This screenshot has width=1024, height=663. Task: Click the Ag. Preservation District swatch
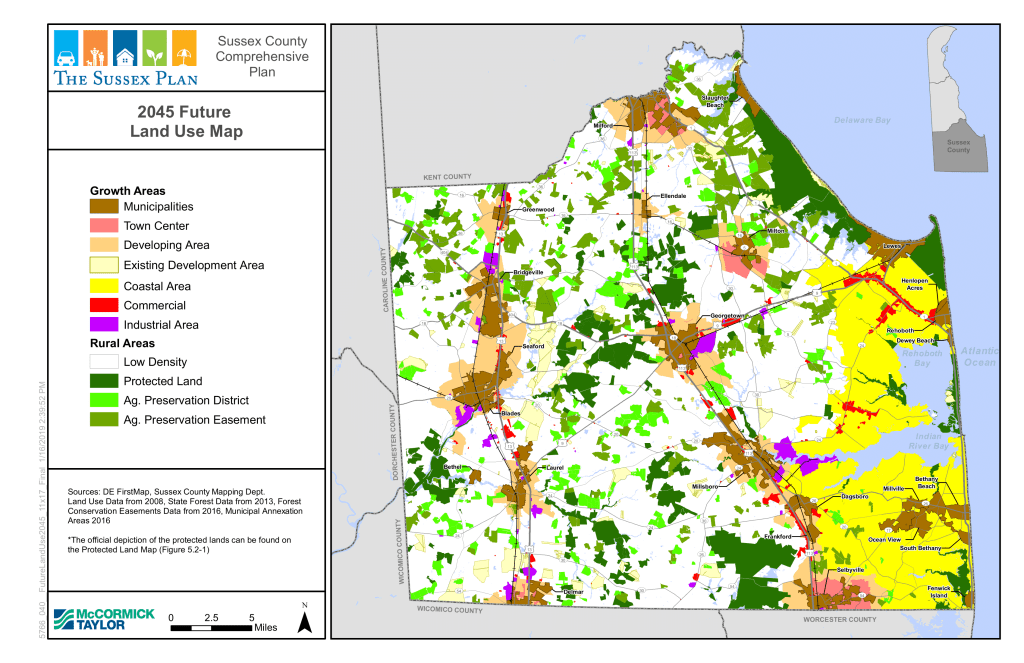pyautogui.click(x=103, y=400)
